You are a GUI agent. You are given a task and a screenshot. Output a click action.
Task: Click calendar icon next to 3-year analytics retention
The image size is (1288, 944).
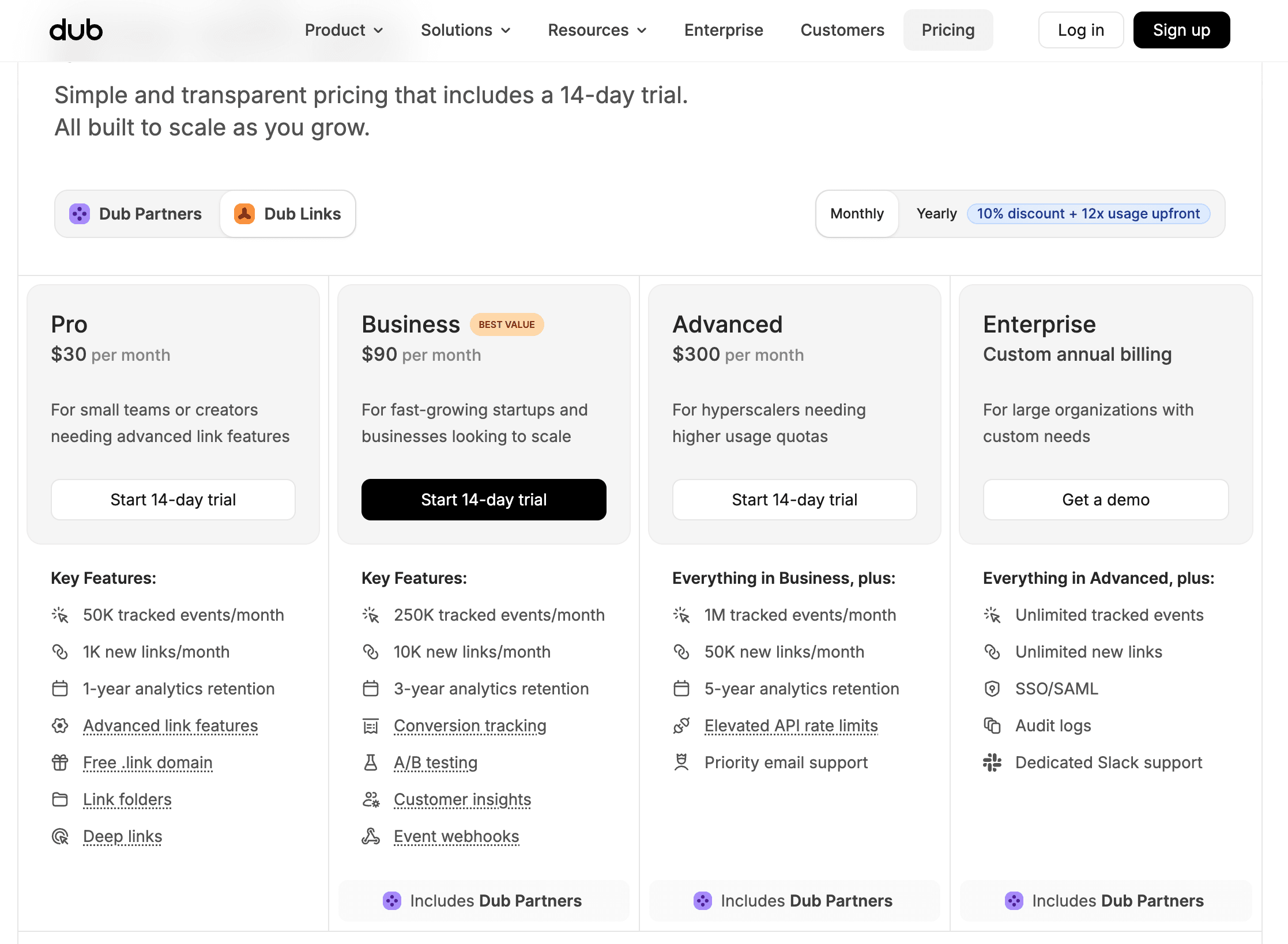tap(371, 689)
